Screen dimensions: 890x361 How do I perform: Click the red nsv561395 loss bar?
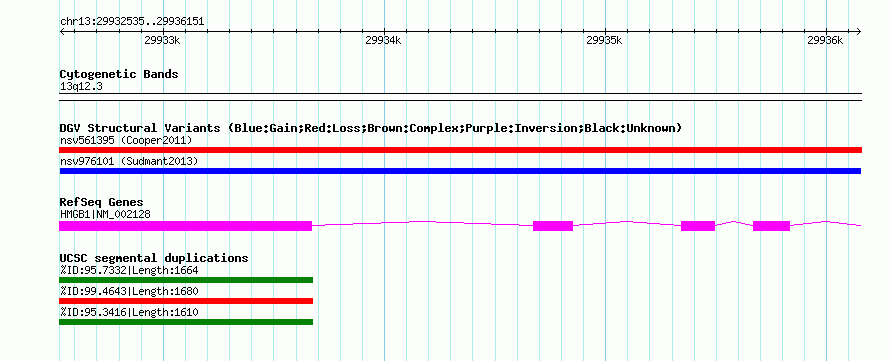(460, 150)
